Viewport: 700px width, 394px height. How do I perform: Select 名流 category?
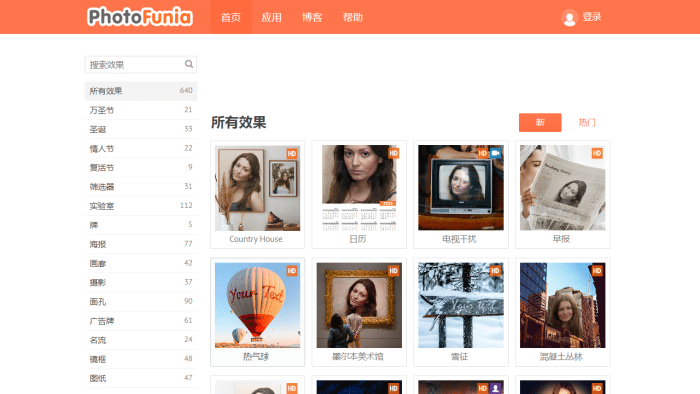coord(141,340)
